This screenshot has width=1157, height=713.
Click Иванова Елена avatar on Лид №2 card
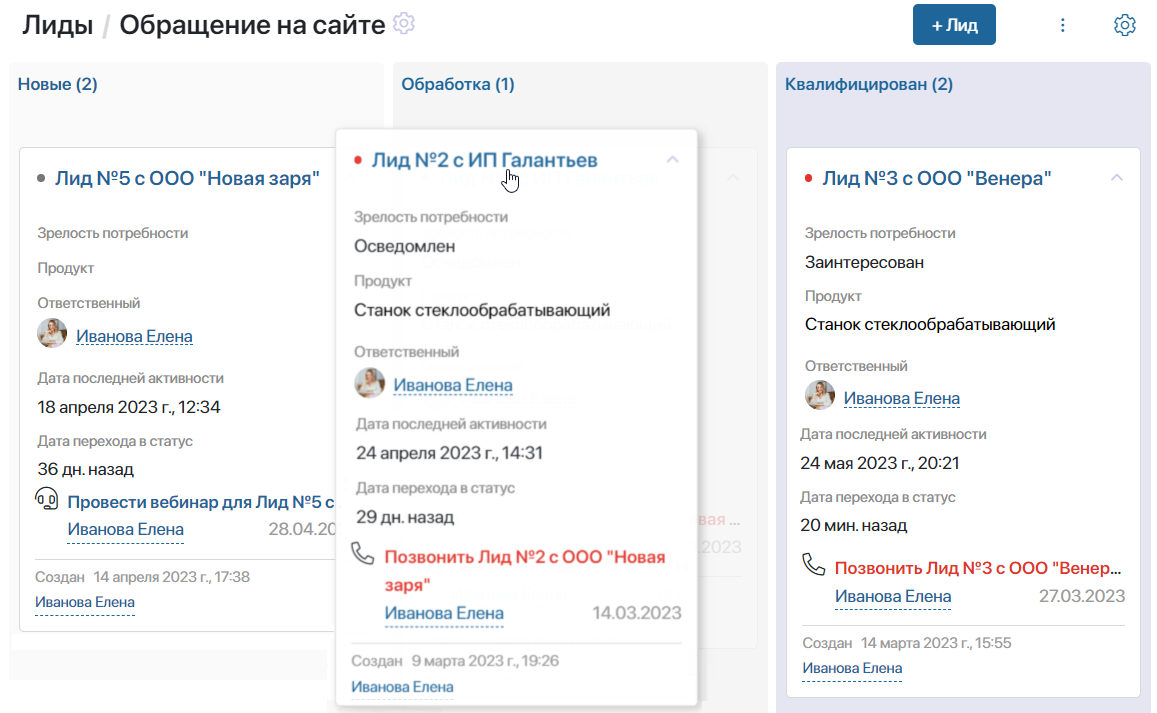pos(370,383)
